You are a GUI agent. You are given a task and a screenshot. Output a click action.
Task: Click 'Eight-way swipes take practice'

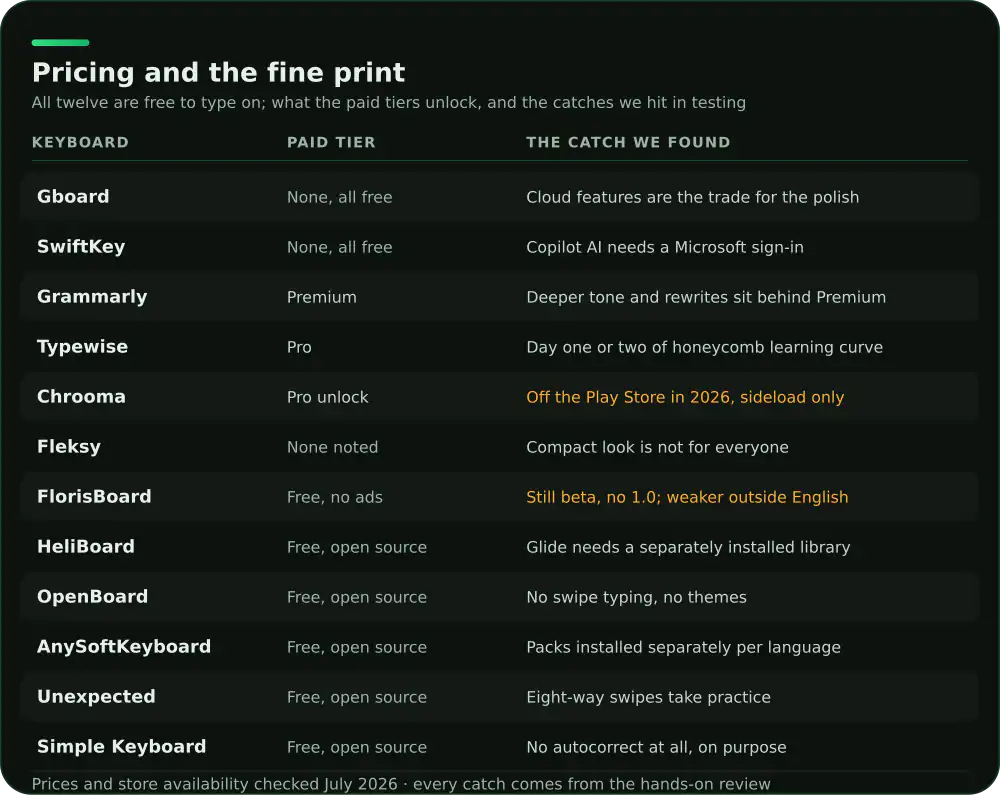coord(648,697)
